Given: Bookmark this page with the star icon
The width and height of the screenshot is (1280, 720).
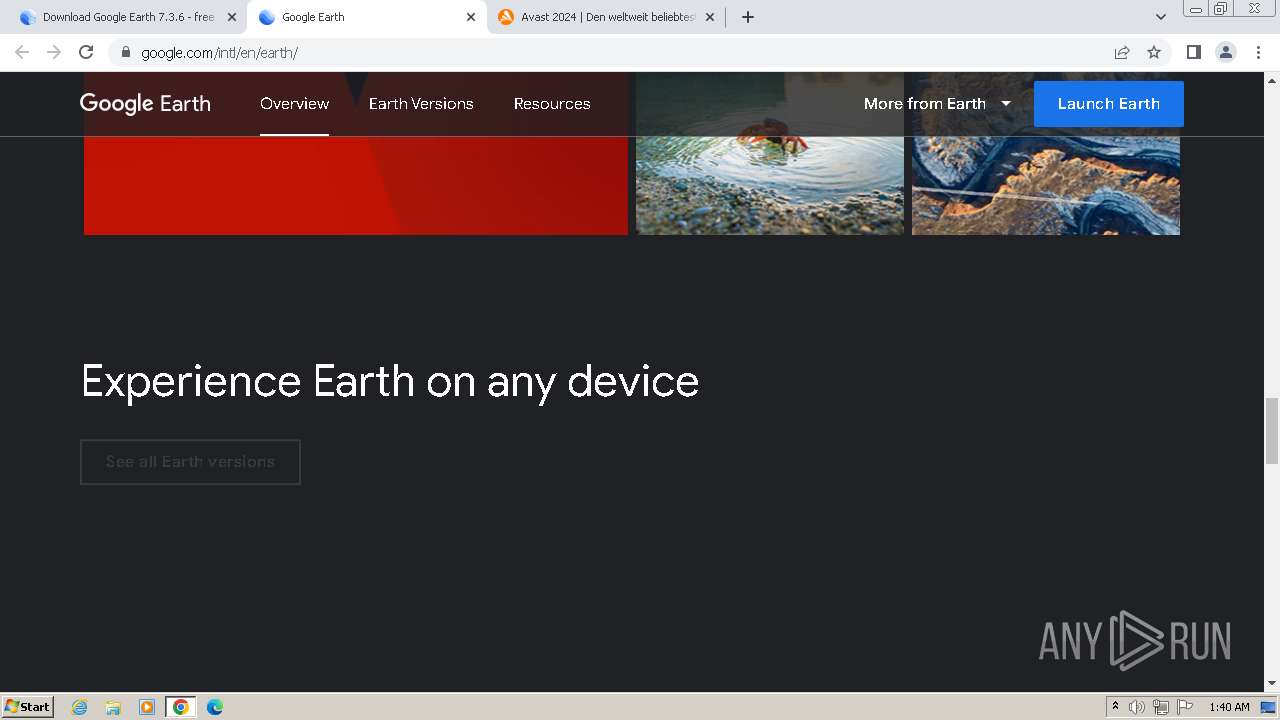Looking at the screenshot, I should (x=1154, y=52).
